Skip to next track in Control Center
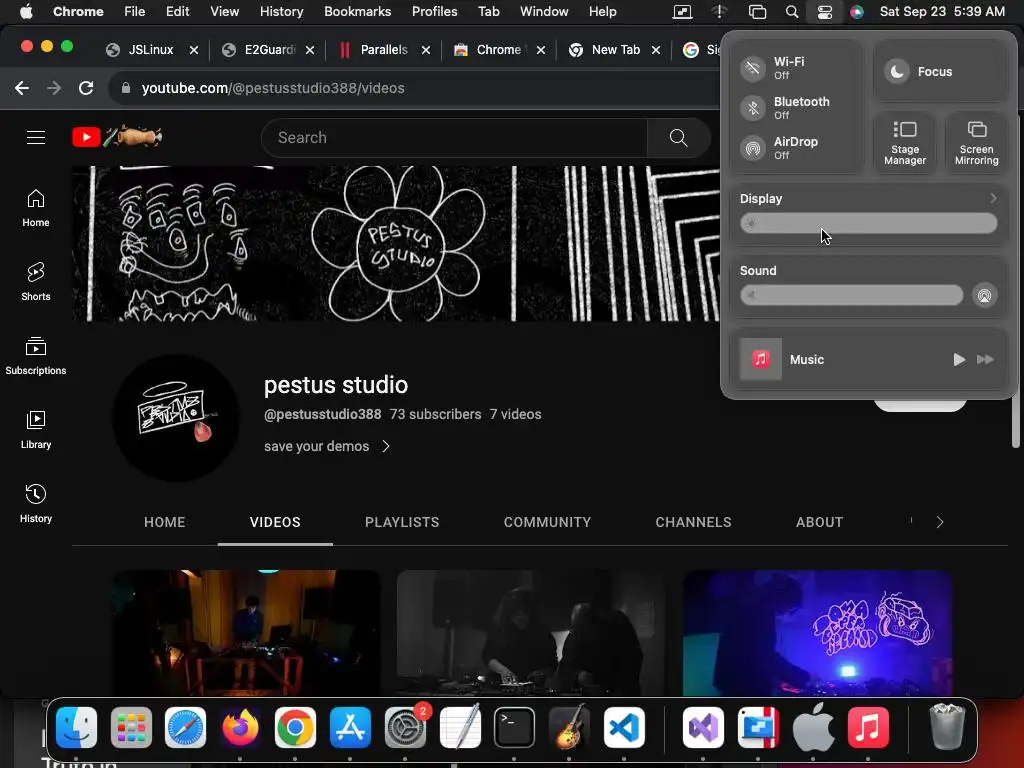This screenshot has width=1024, height=768. (x=985, y=360)
